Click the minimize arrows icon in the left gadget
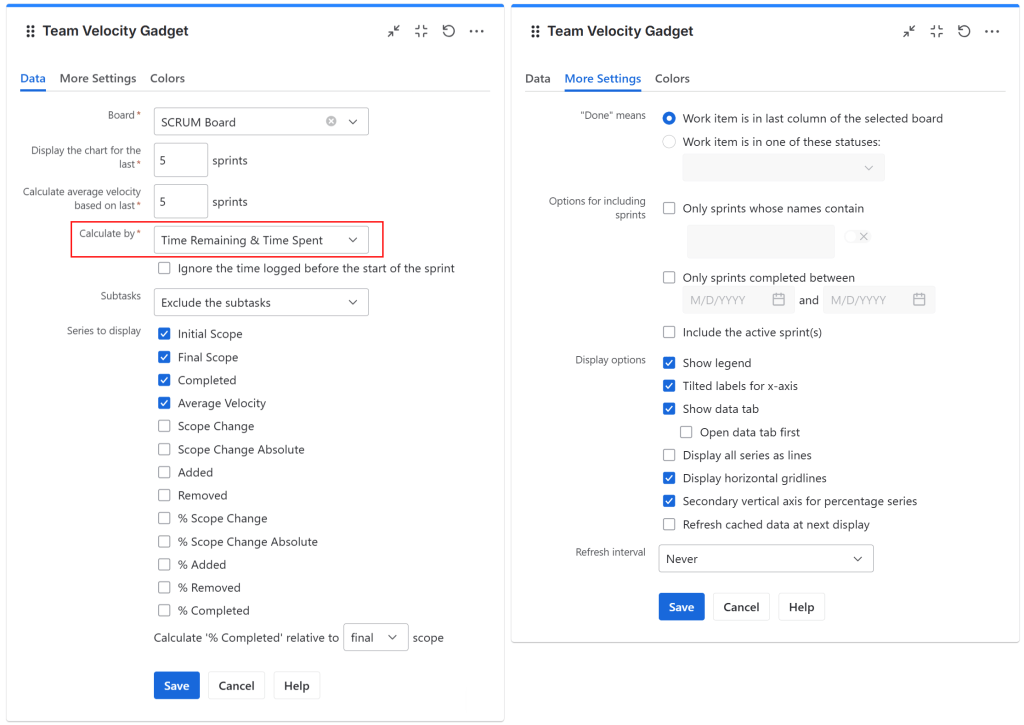Screen dimensions: 1024x725 pos(394,31)
